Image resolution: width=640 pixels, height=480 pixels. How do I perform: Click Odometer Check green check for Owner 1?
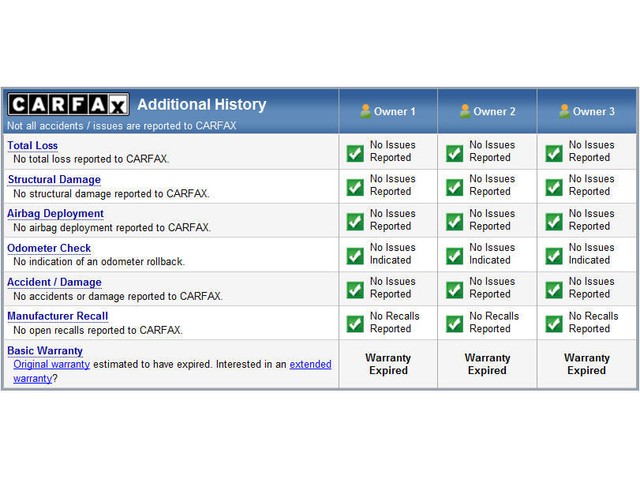pyautogui.click(x=355, y=256)
